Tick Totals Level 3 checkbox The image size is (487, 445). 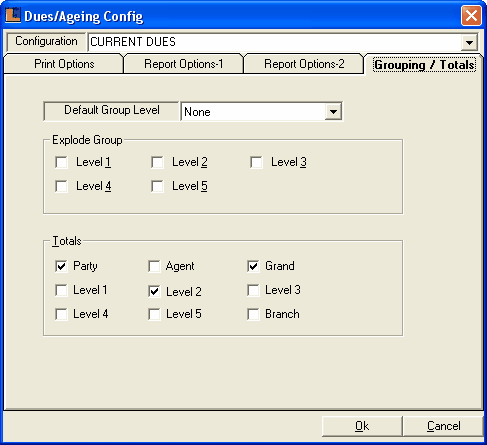pyautogui.click(x=253, y=290)
